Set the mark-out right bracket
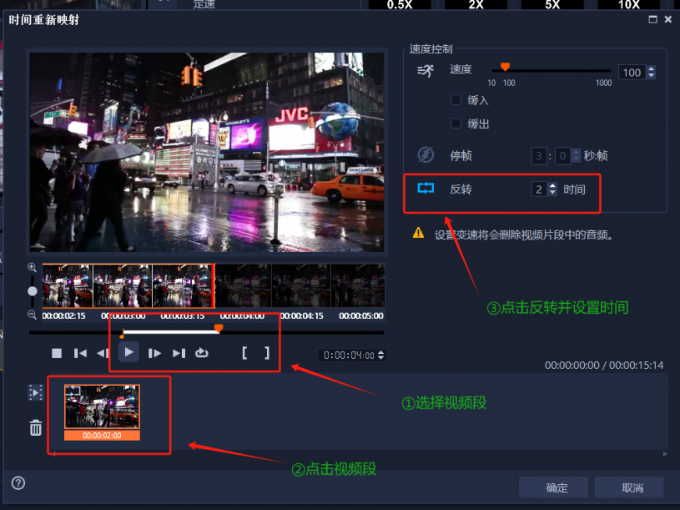This screenshot has height=510, width=680. pyautogui.click(x=267, y=353)
